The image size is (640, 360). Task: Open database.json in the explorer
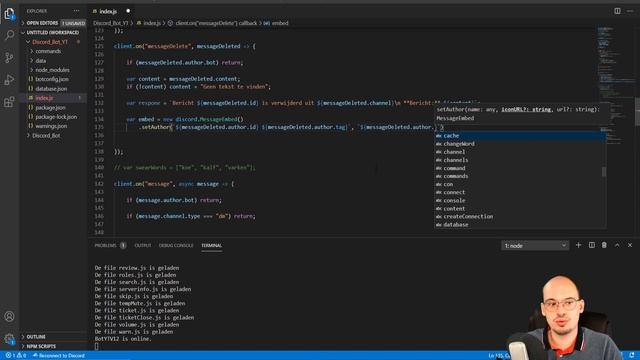tap(51, 89)
